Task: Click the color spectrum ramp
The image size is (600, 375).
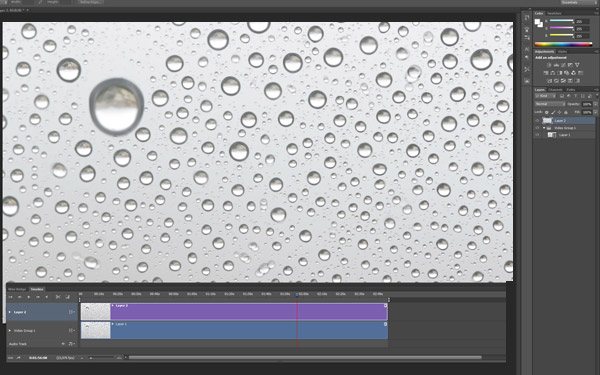Action: coord(563,44)
